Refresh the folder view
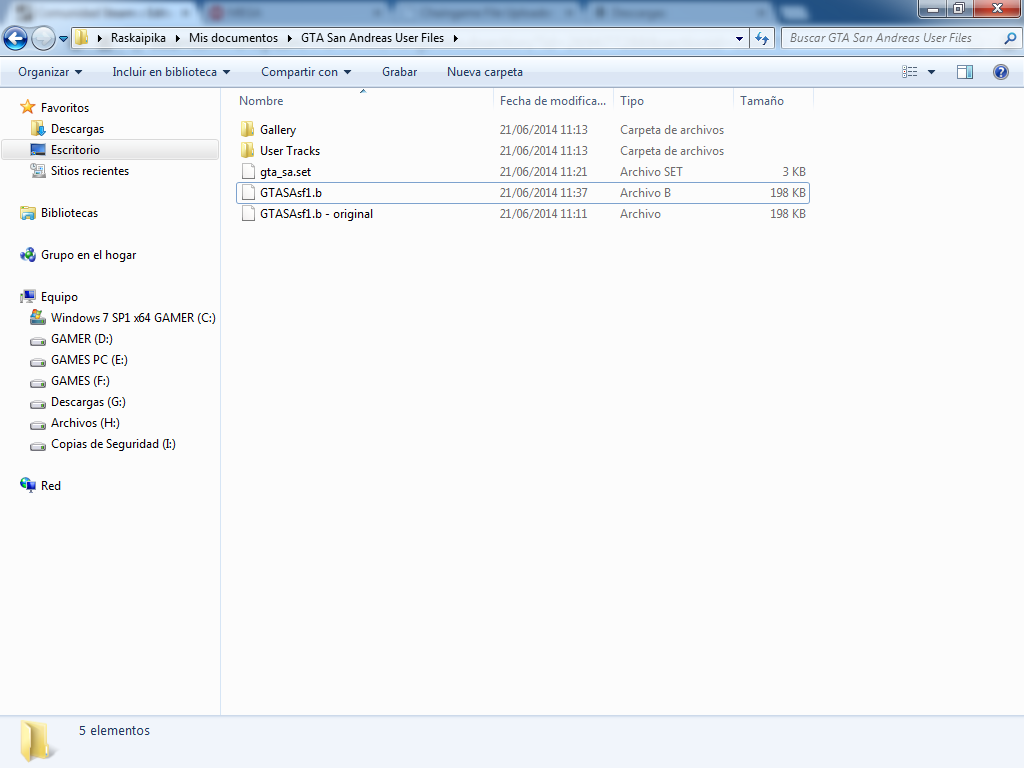The height and width of the screenshot is (768, 1024). coord(761,39)
